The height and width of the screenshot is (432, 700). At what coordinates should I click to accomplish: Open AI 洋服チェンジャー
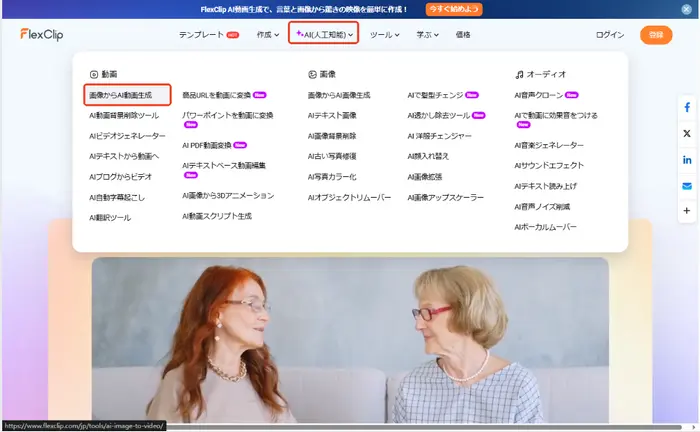439,136
